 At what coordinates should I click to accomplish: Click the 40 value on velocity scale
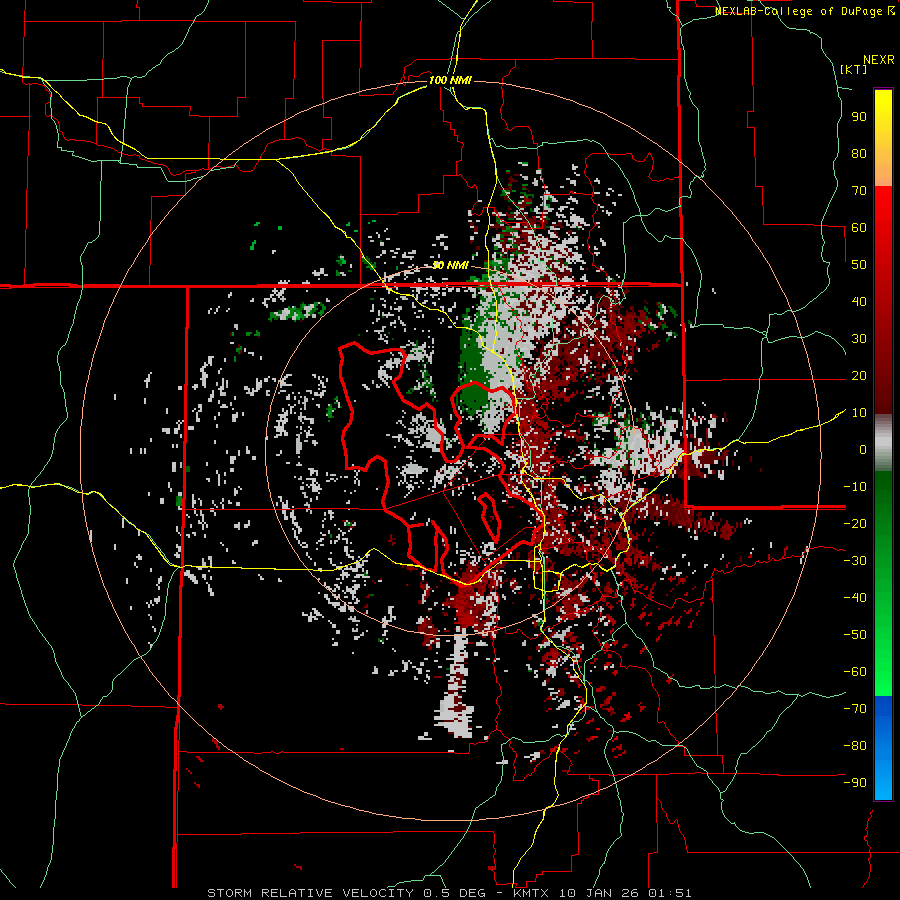859,301
